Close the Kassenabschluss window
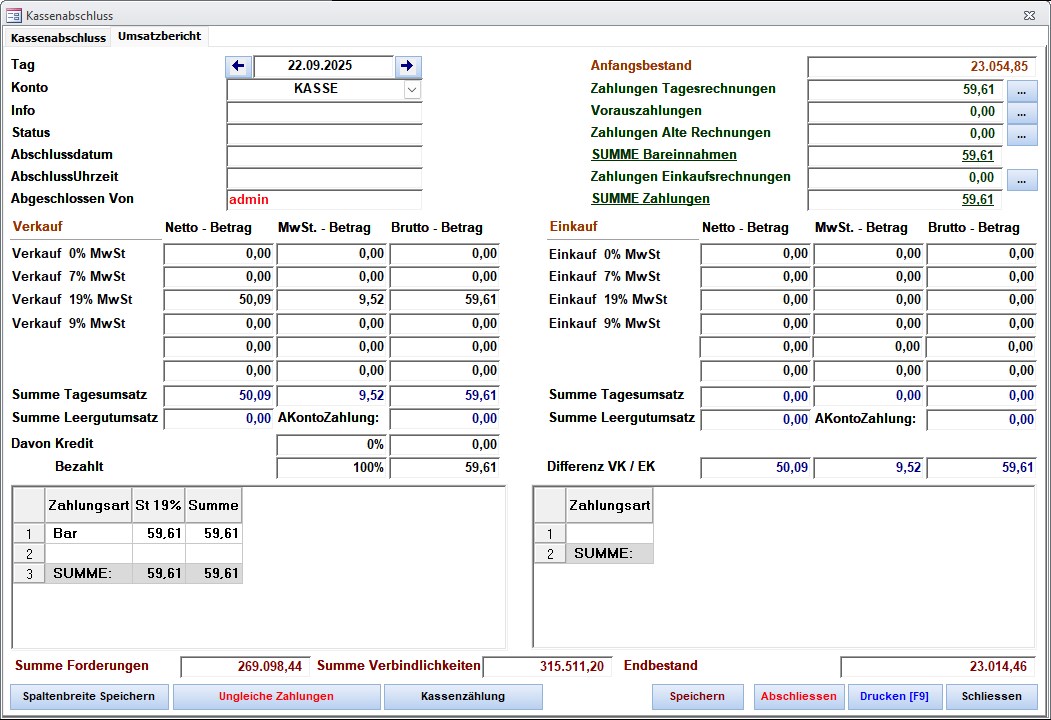Image resolution: width=1051 pixels, height=720 pixels. [1029, 16]
